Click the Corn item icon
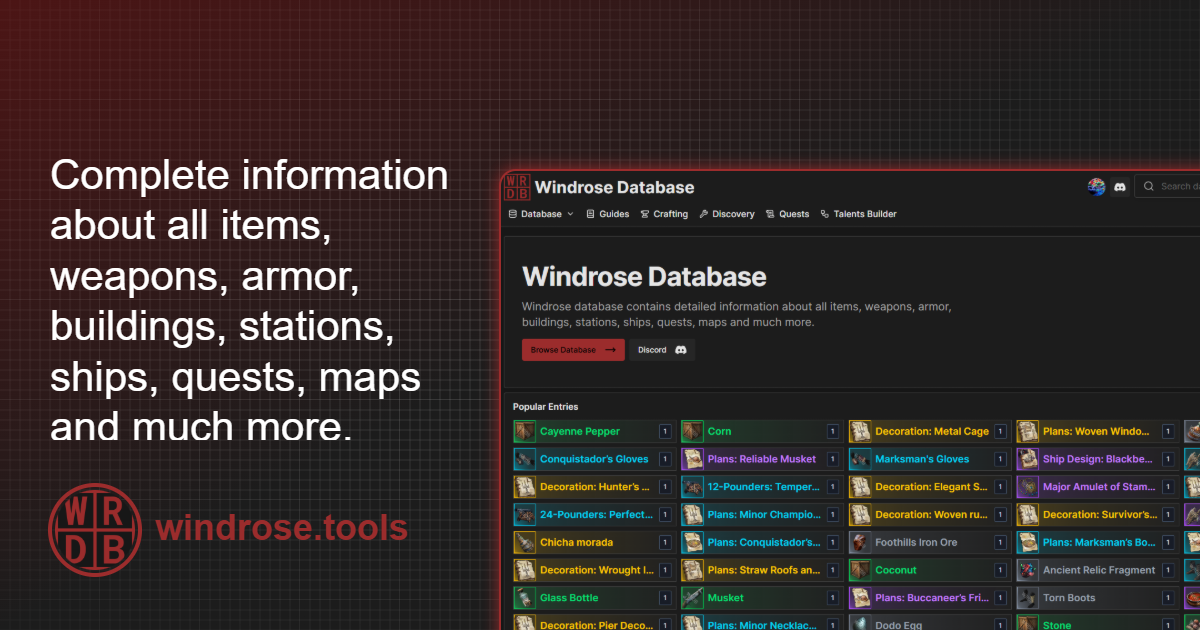The width and height of the screenshot is (1200, 630). [693, 432]
